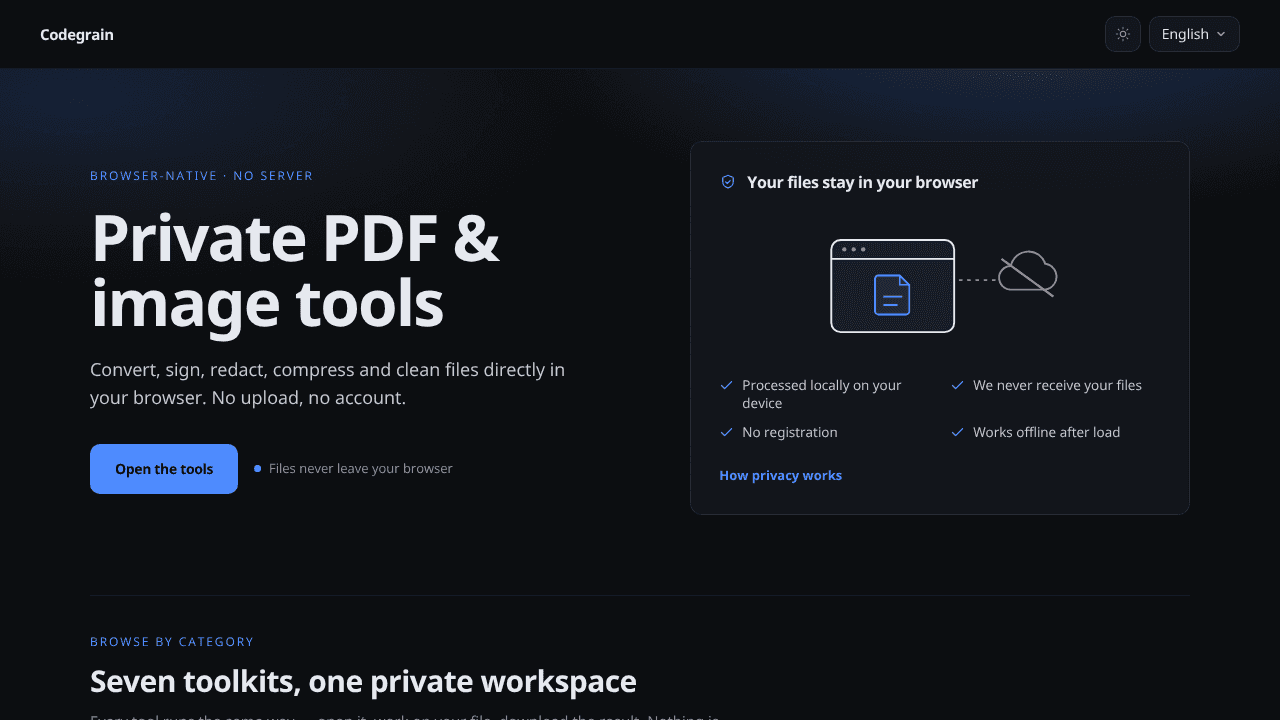1280x720 pixels.
Task: Click checkmark next to We never receive your files
Action: tap(958, 385)
